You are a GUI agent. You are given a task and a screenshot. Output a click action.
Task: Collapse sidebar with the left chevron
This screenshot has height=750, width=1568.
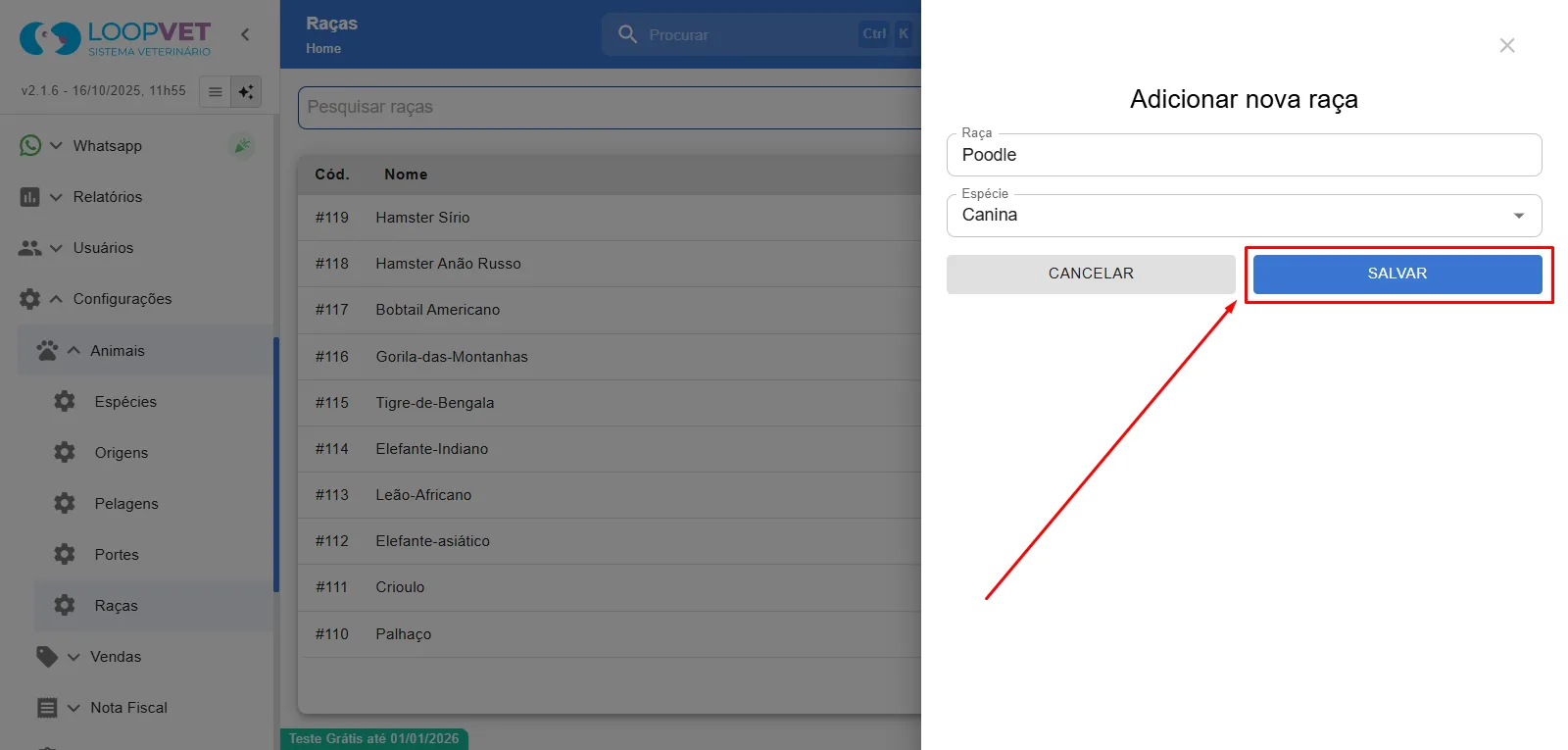tap(245, 34)
